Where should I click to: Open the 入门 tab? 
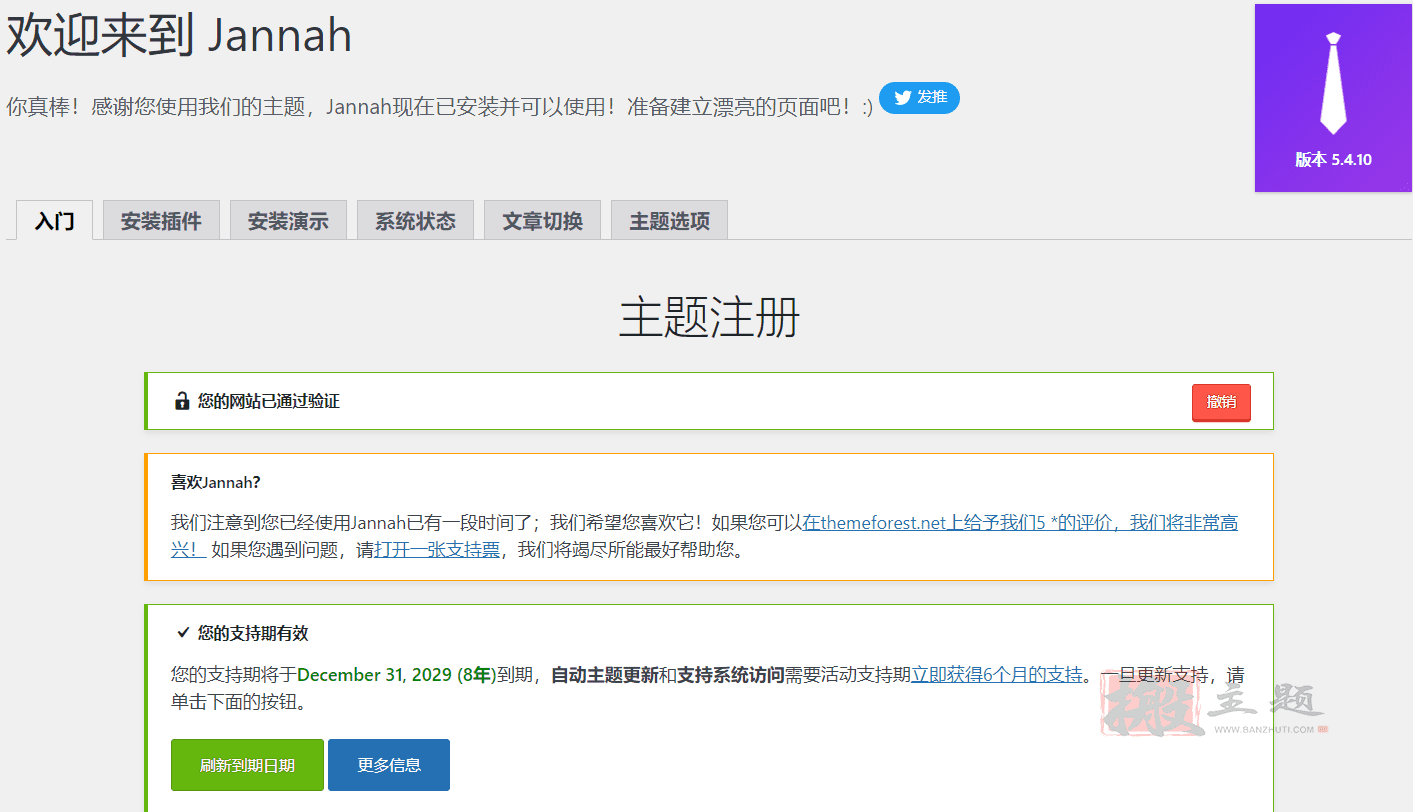point(55,221)
